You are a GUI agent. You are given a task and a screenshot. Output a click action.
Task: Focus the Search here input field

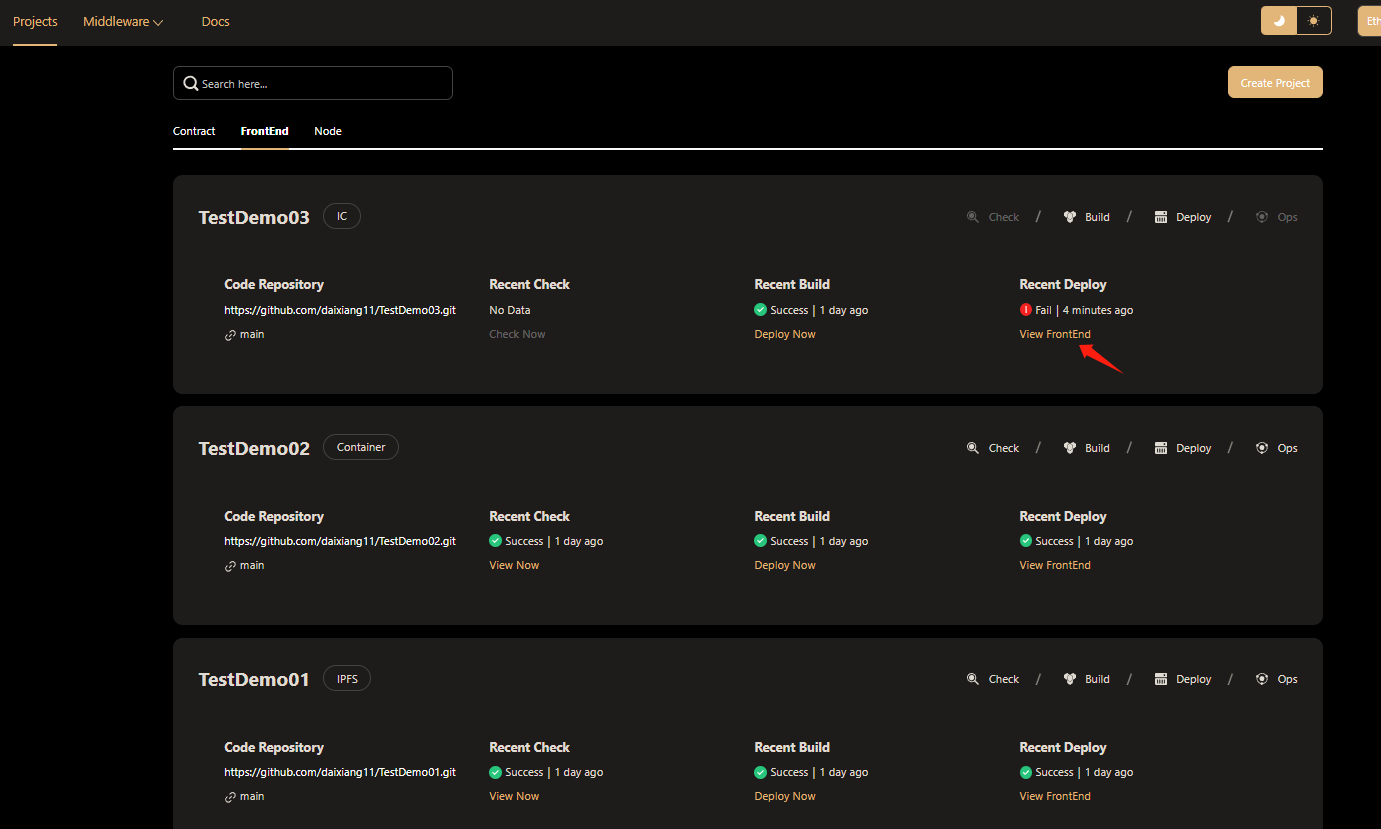[313, 84]
